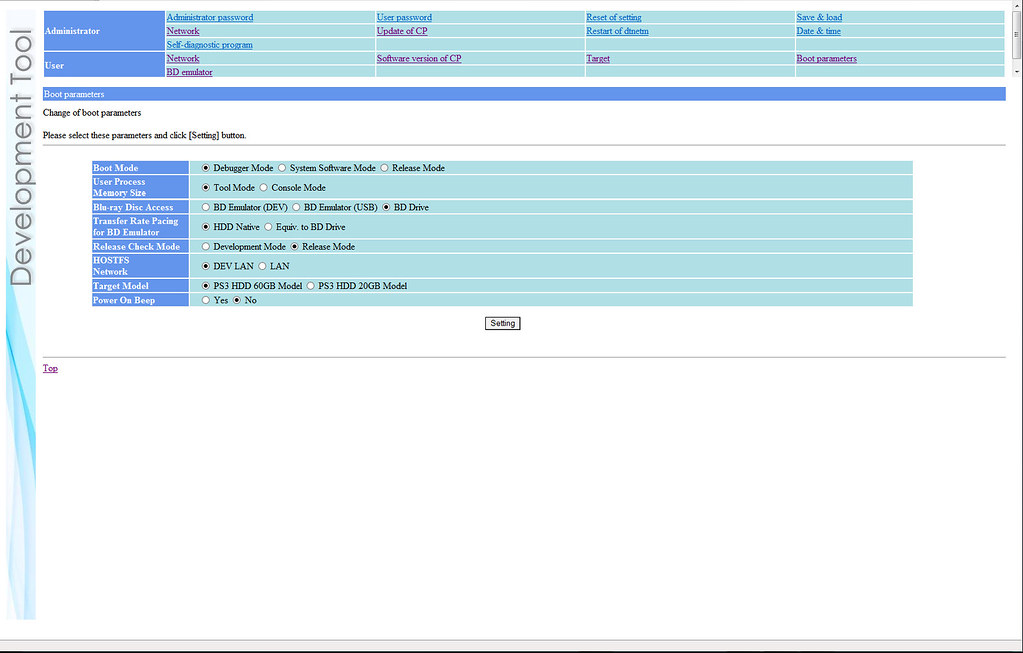Select LAN for HOSTFS network
Image resolution: width=1023 pixels, height=653 pixels.
[262, 266]
